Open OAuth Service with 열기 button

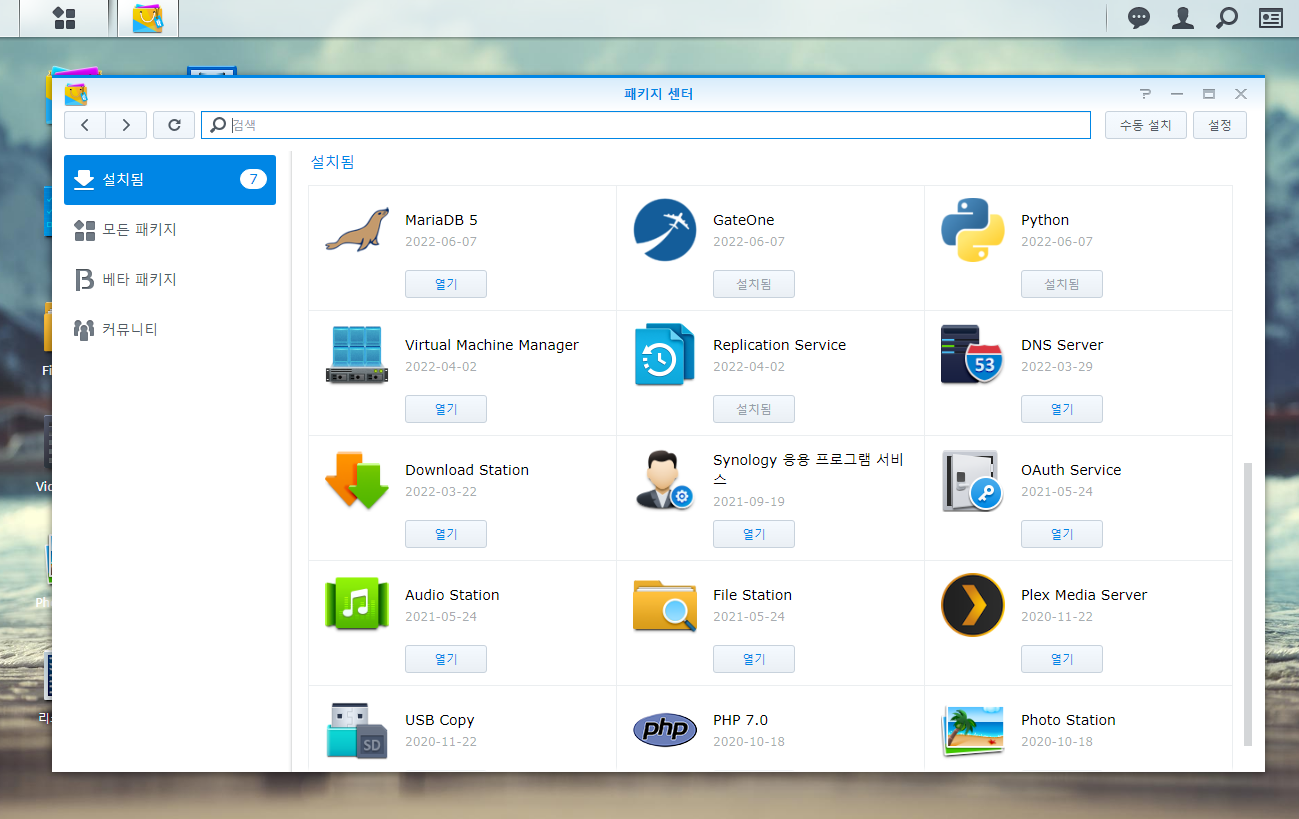[1062, 534]
